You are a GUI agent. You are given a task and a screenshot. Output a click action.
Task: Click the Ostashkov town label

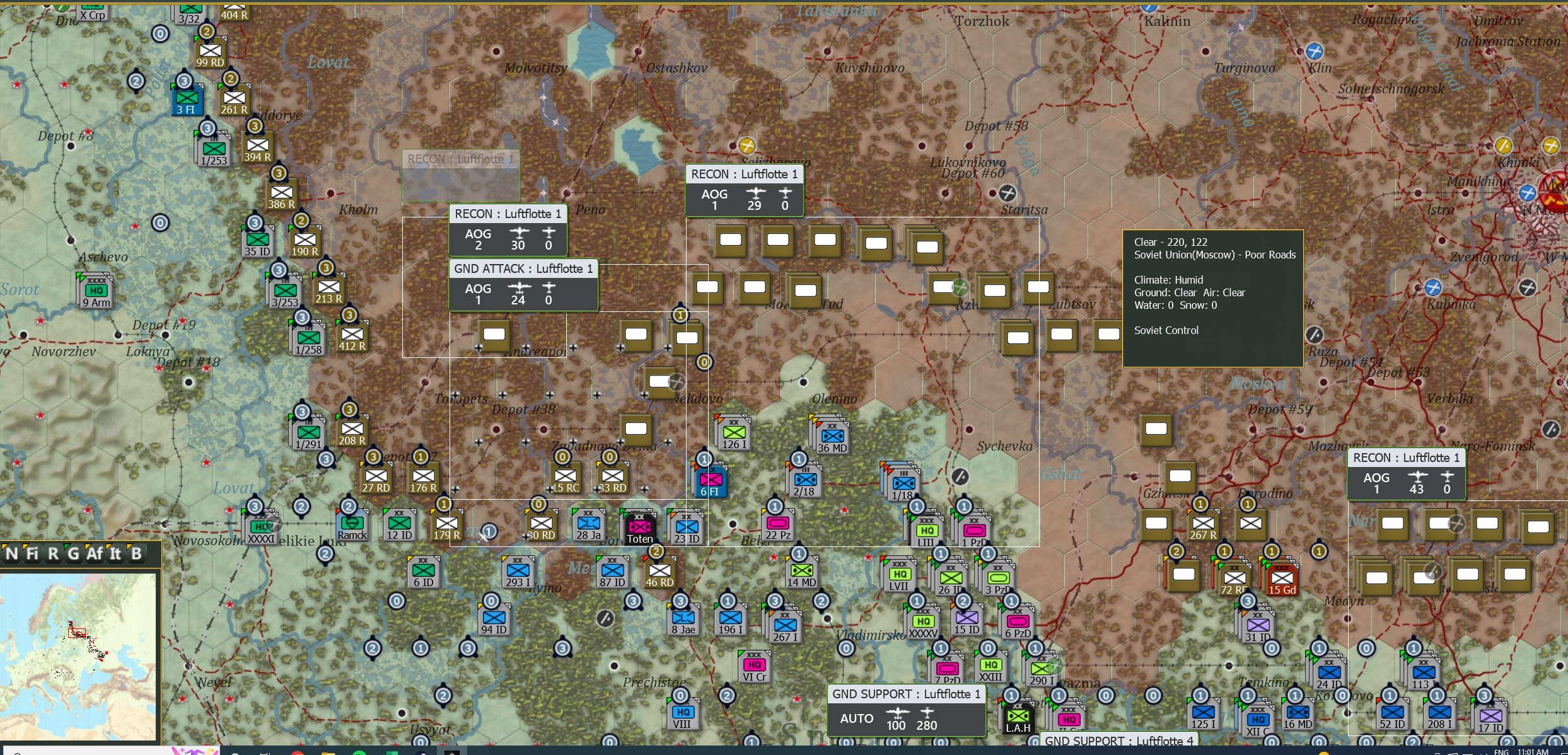[x=677, y=68]
